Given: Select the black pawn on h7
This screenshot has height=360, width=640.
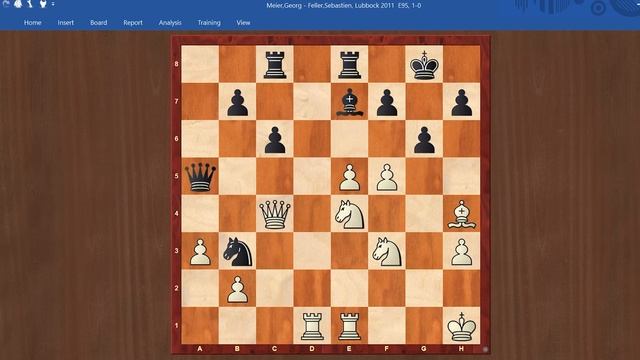Looking at the screenshot, I should [x=462, y=103].
